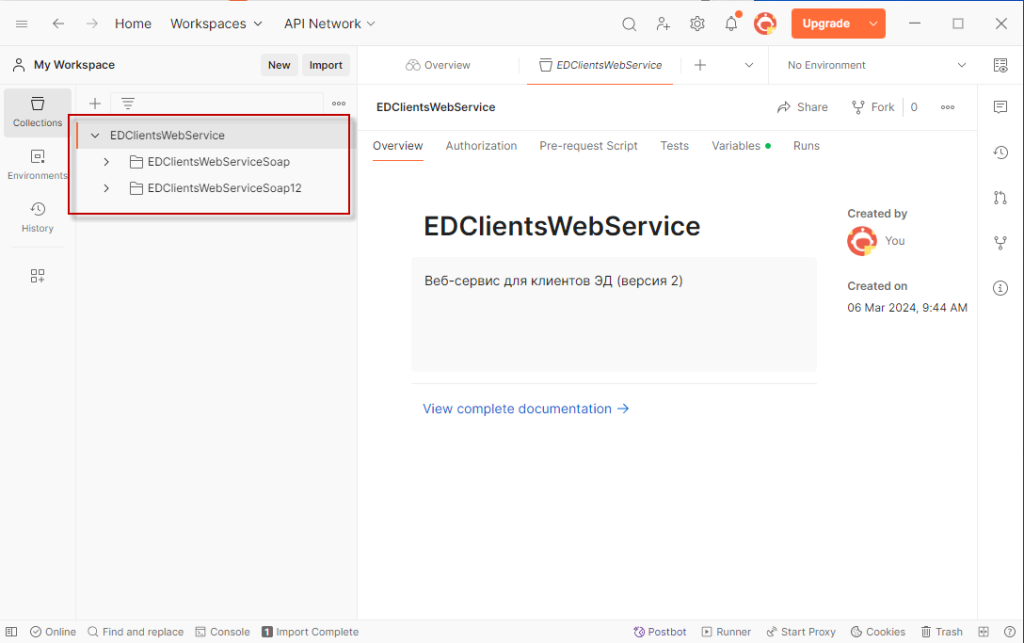This screenshot has width=1024, height=643.
Task: Open the comments icon in the right sidebar
Action: coord(1000,107)
